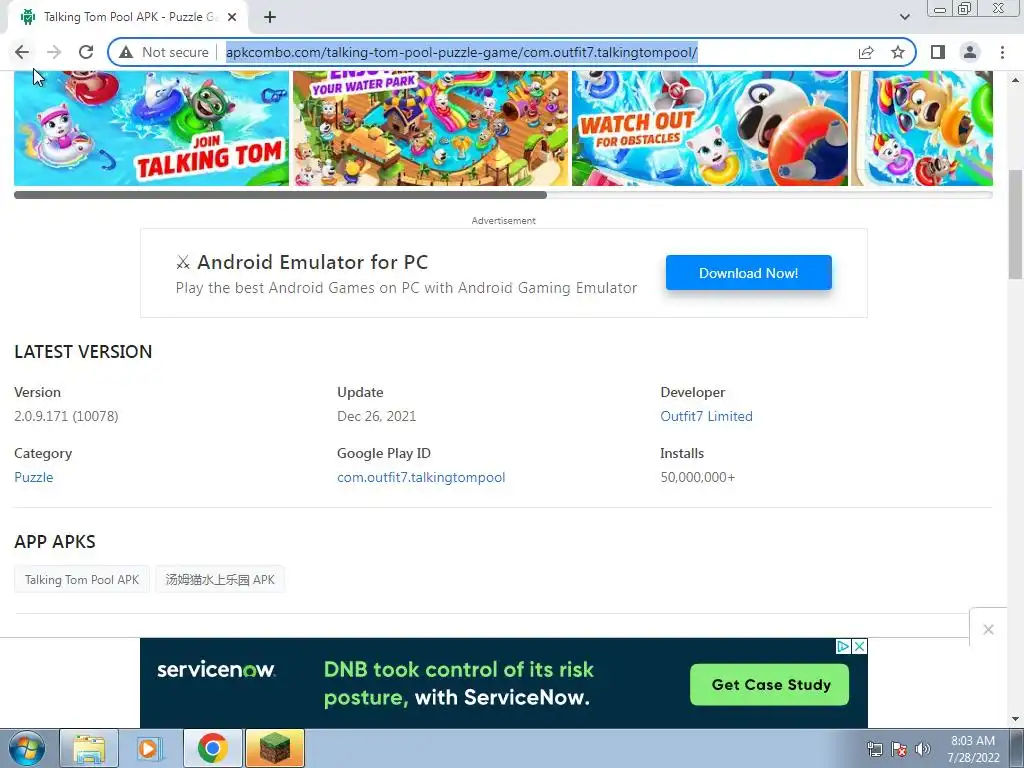Go back to the previous page

click(x=22, y=52)
